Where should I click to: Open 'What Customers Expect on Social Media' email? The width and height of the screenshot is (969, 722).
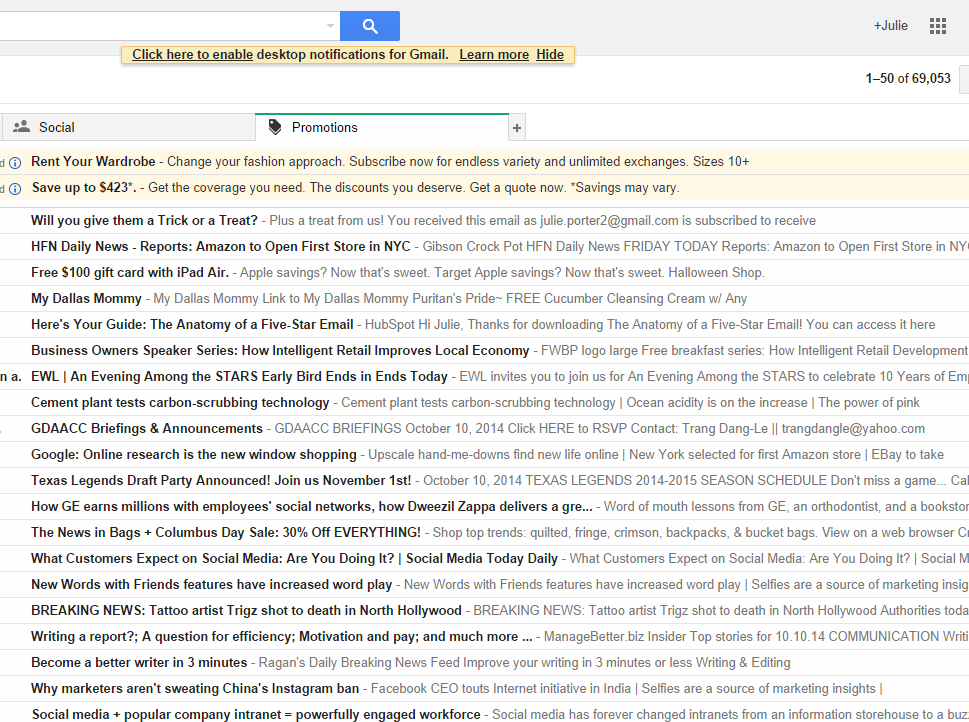coord(484,558)
